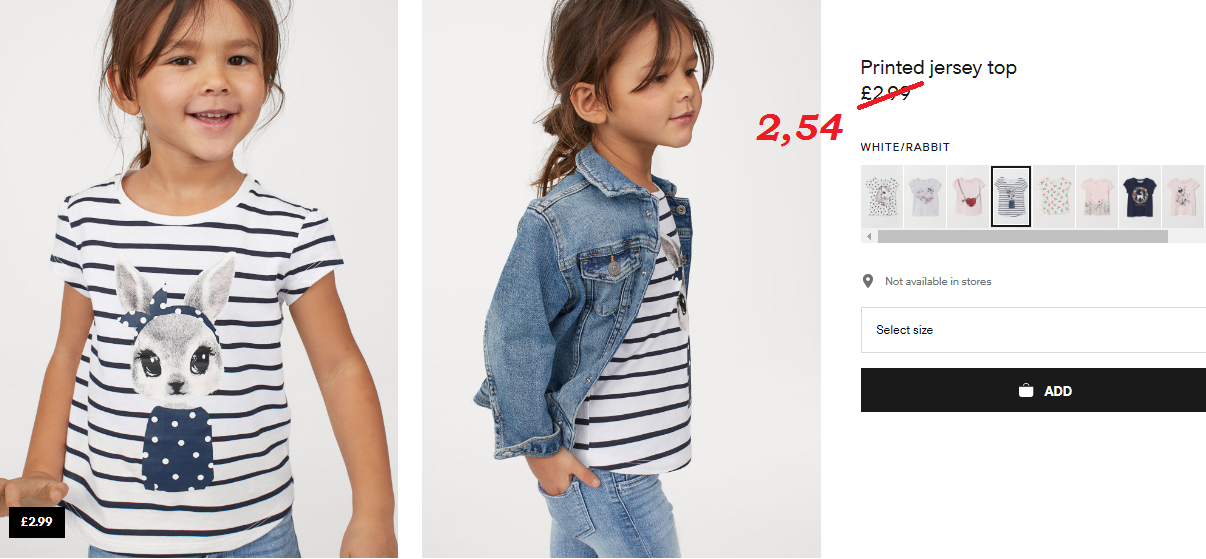This screenshot has width=1206, height=559.
Task: Open the side-view denim jacket photo
Action: (621, 279)
